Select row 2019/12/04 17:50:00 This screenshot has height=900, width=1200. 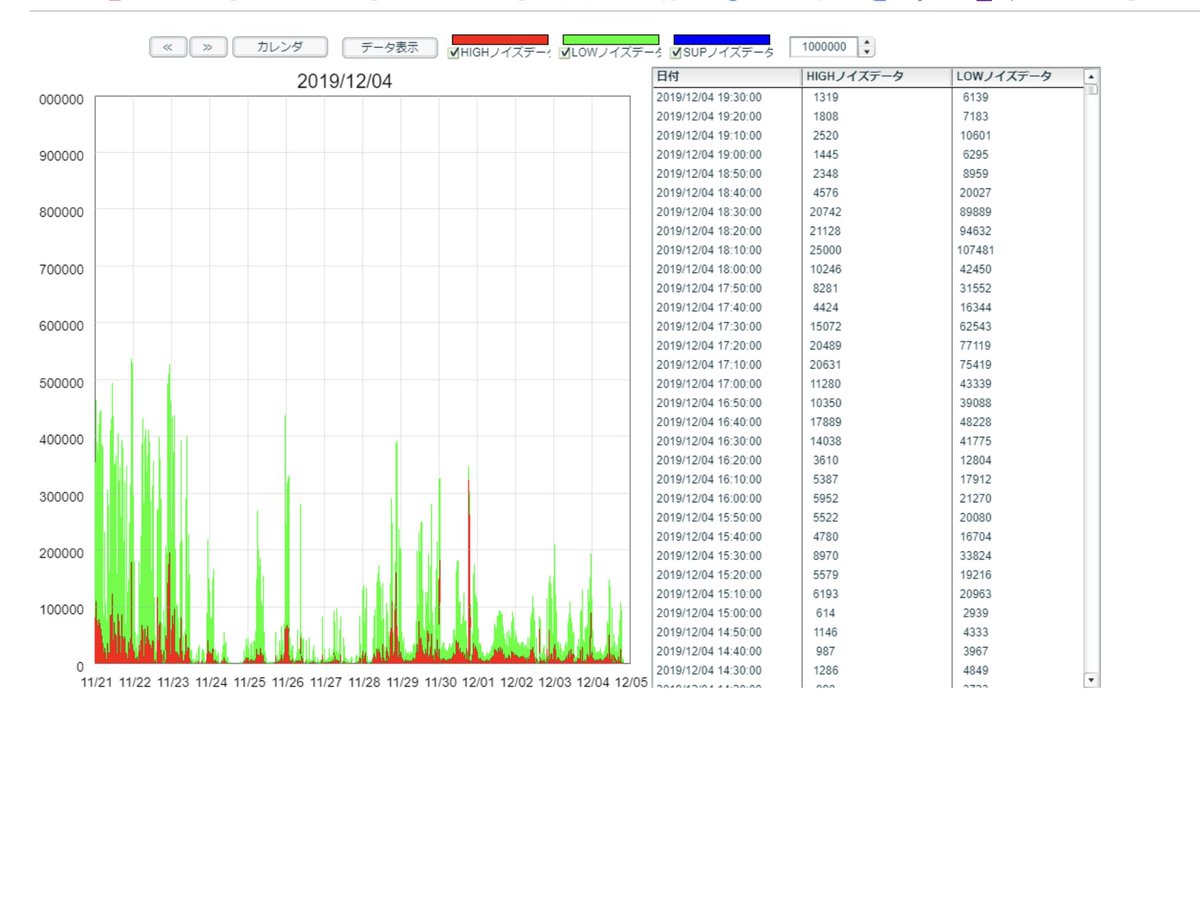(868, 288)
